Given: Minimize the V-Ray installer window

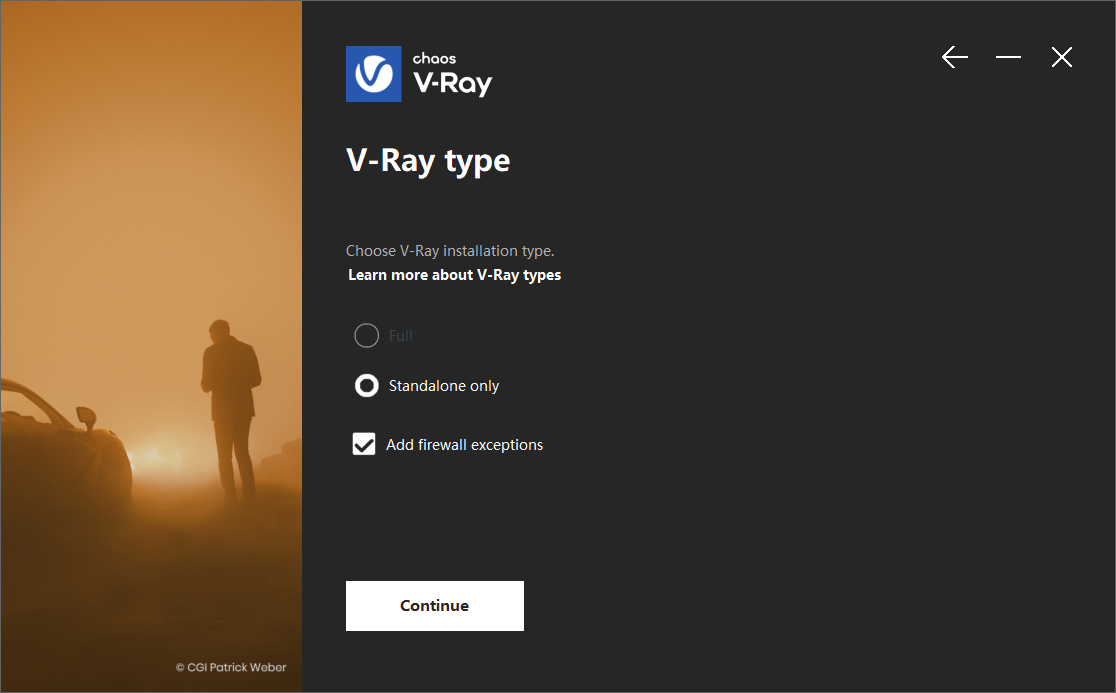Looking at the screenshot, I should pos(1008,57).
